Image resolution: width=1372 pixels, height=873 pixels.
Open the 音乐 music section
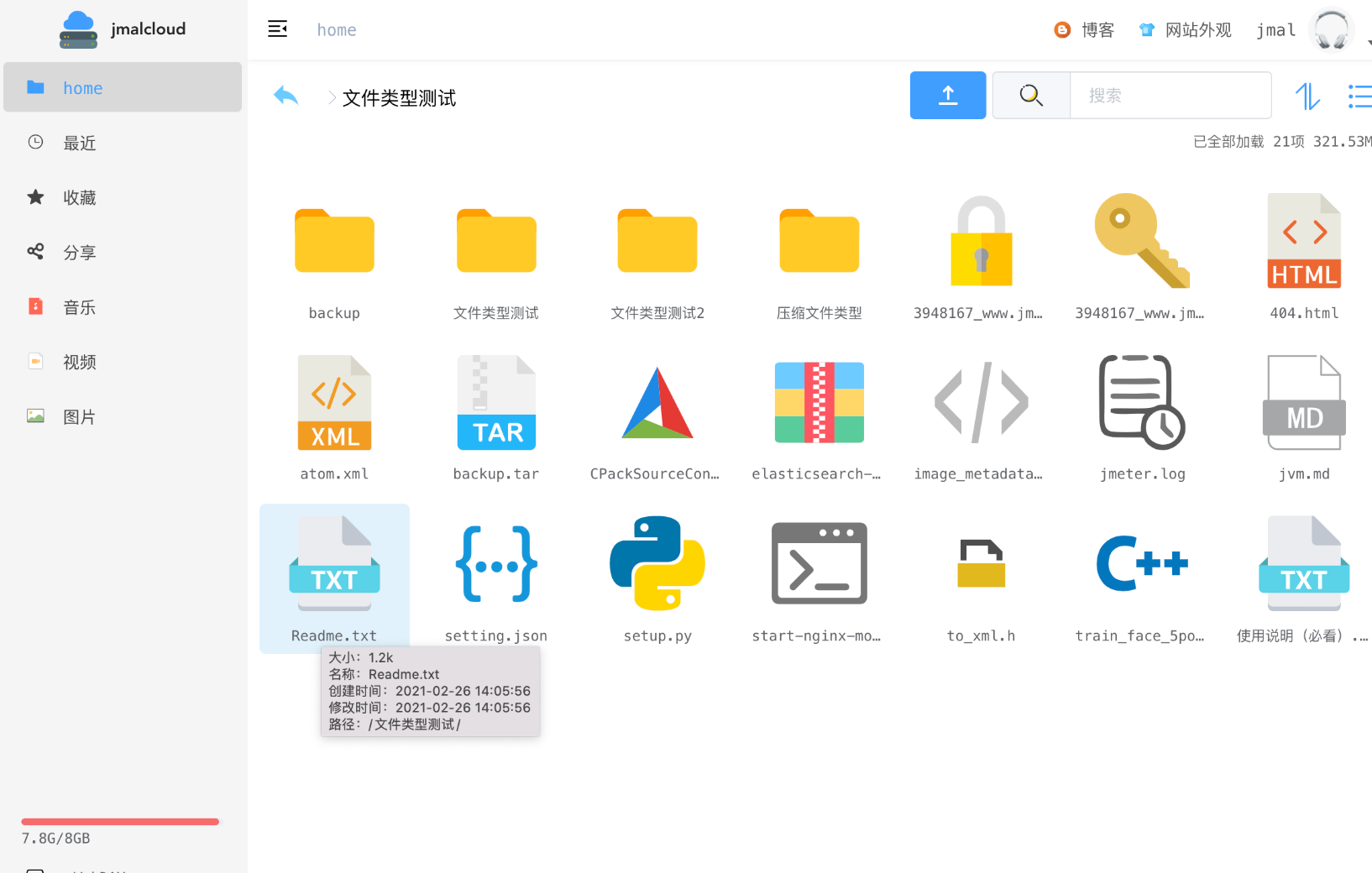[80, 308]
